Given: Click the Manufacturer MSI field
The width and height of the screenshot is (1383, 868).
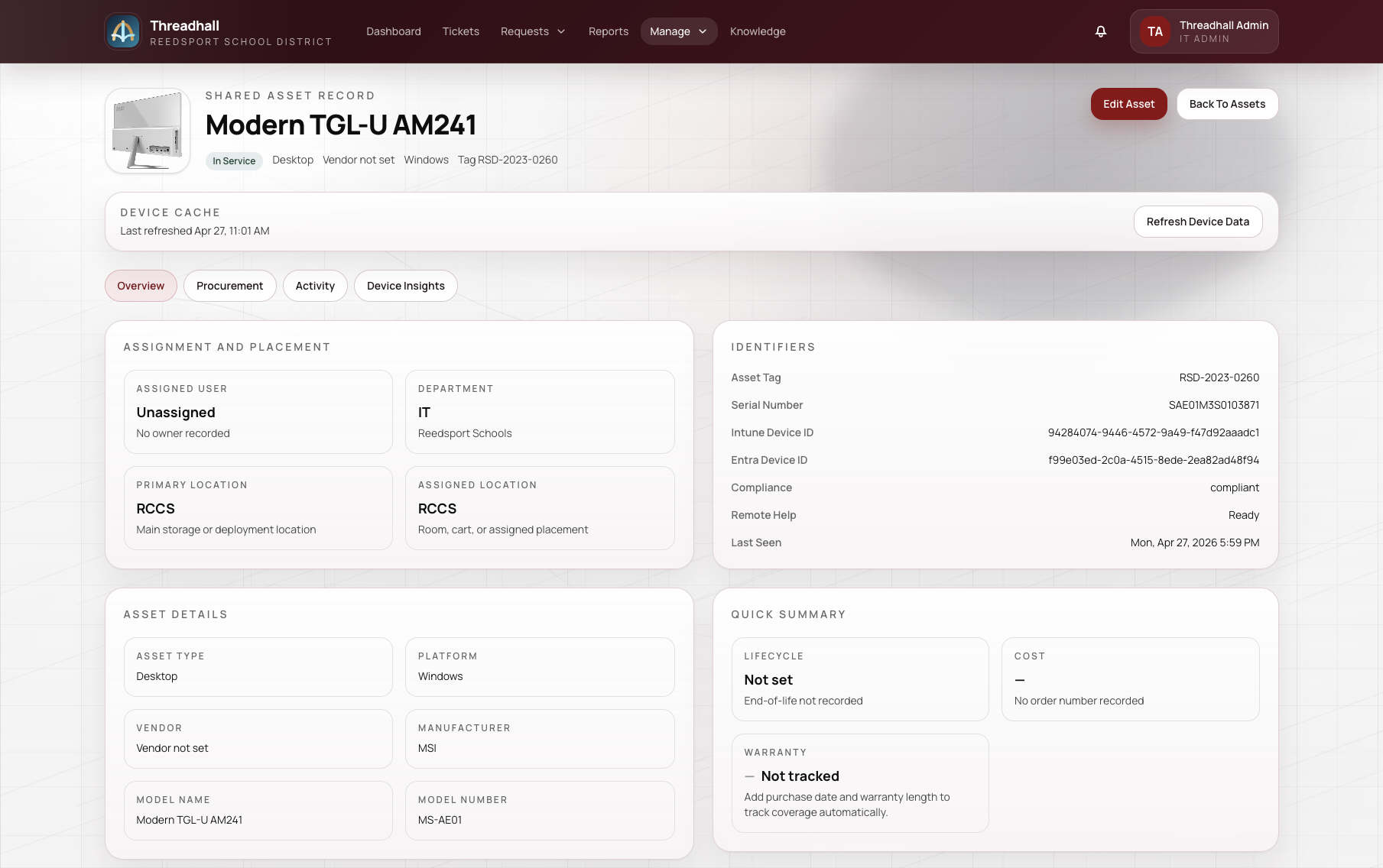Looking at the screenshot, I should coord(540,739).
